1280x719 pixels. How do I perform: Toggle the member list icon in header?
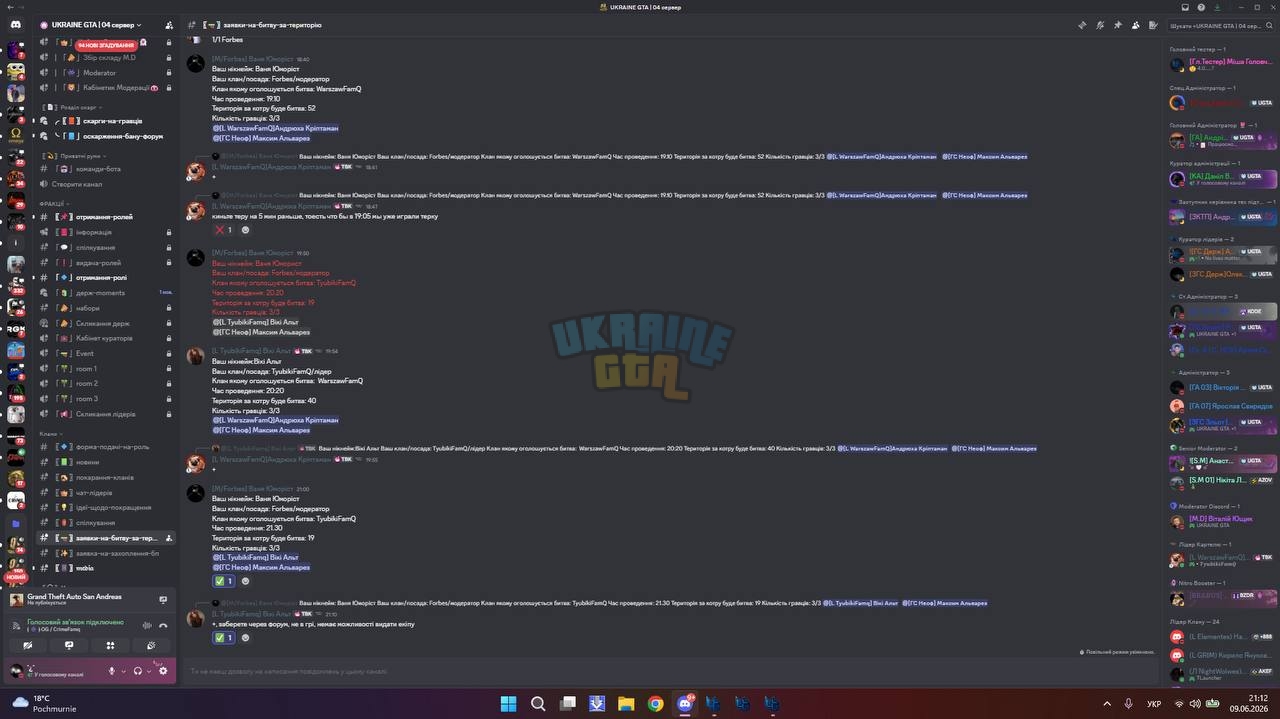tap(1136, 25)
